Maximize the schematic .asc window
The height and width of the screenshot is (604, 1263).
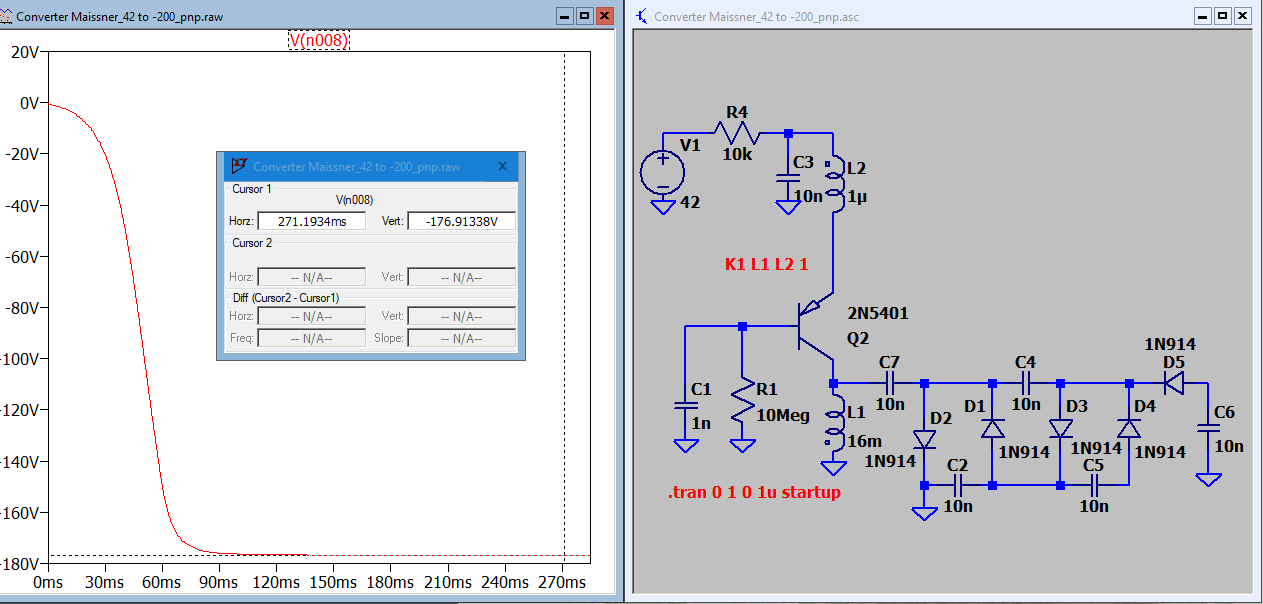pyautogui.click(x=1221, y=16)
